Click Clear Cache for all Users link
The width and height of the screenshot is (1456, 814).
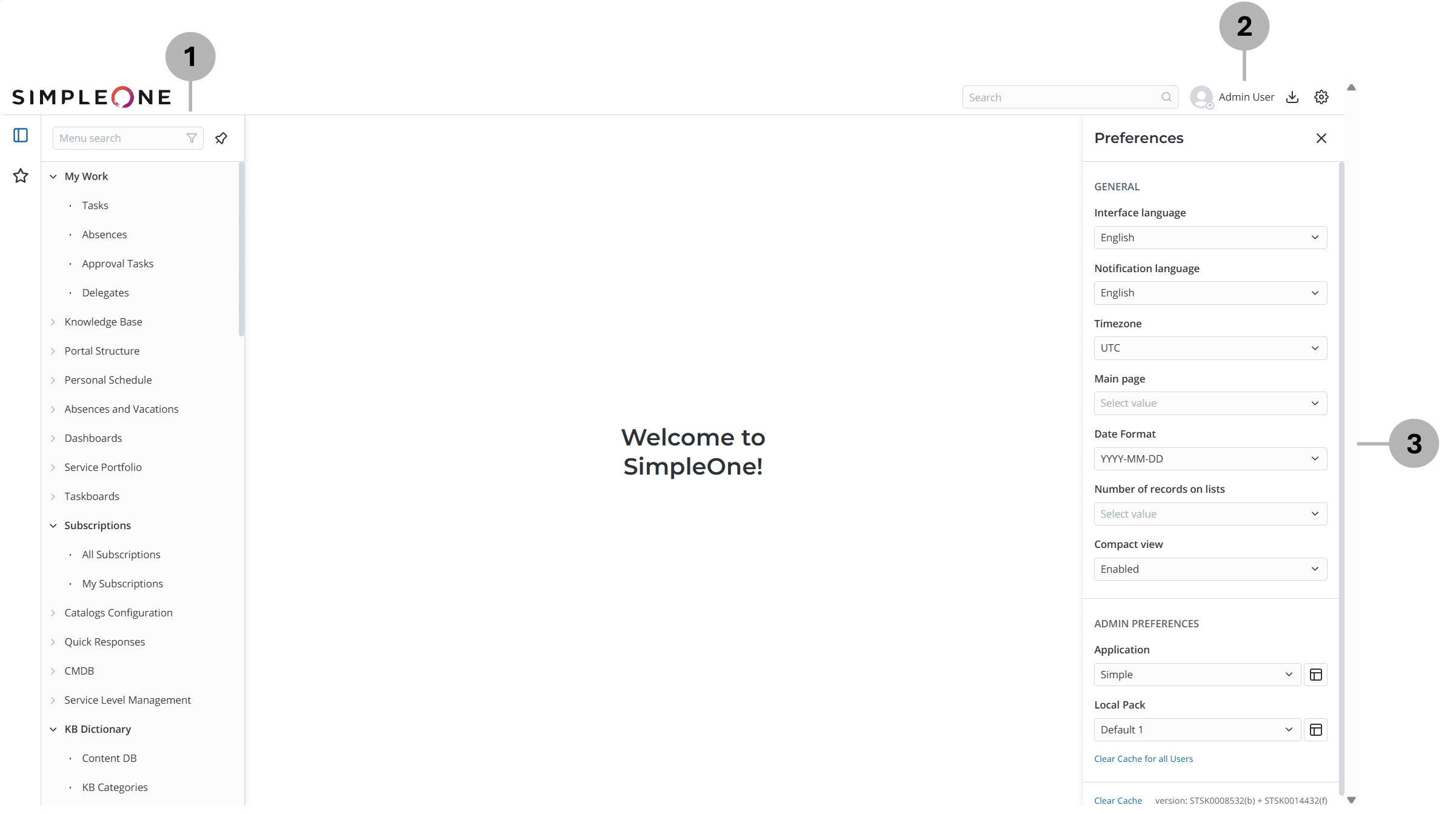coord(1143,759)
